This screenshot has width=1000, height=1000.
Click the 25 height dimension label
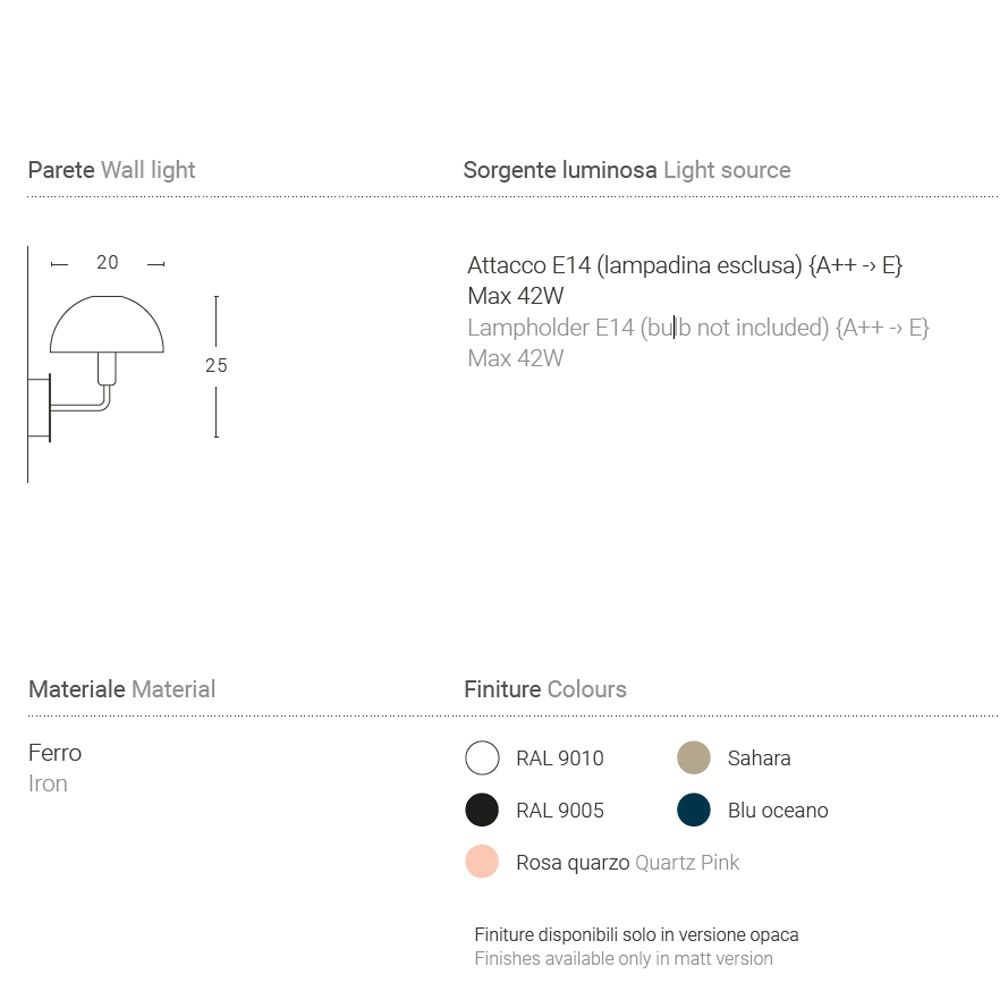(x=216, y=365)
